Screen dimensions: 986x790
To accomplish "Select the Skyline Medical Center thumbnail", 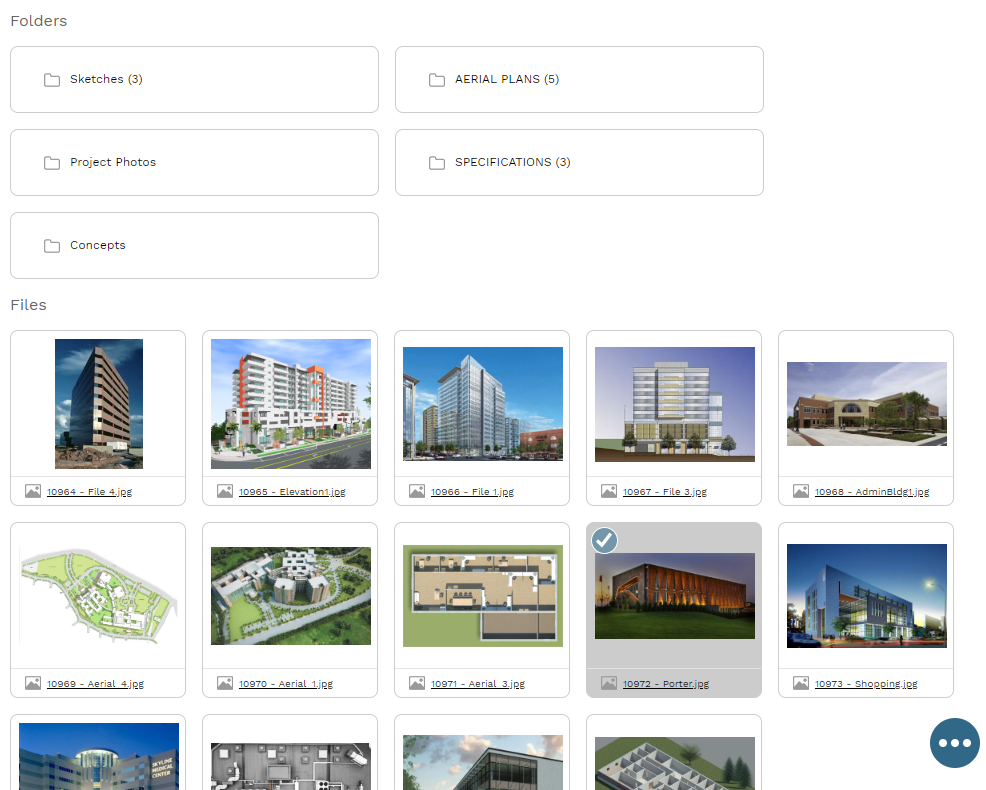I will (x=98, y=756).
